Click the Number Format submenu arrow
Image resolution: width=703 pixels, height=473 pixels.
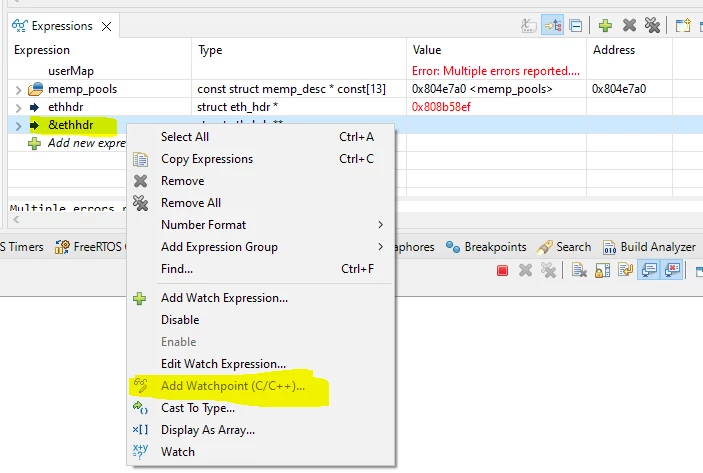point(380,225)
